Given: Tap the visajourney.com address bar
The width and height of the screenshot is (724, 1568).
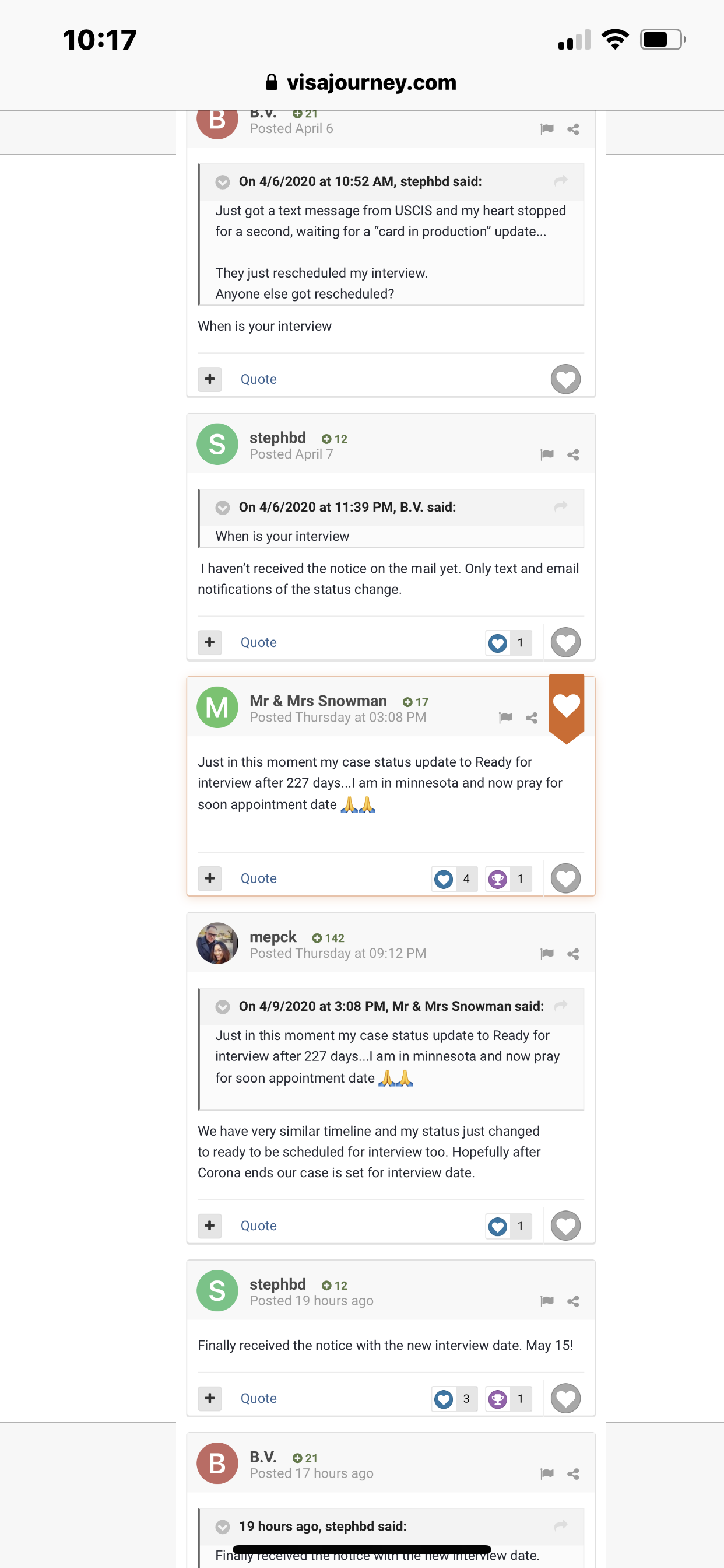Looking at the screenshot, I should 361,82.
